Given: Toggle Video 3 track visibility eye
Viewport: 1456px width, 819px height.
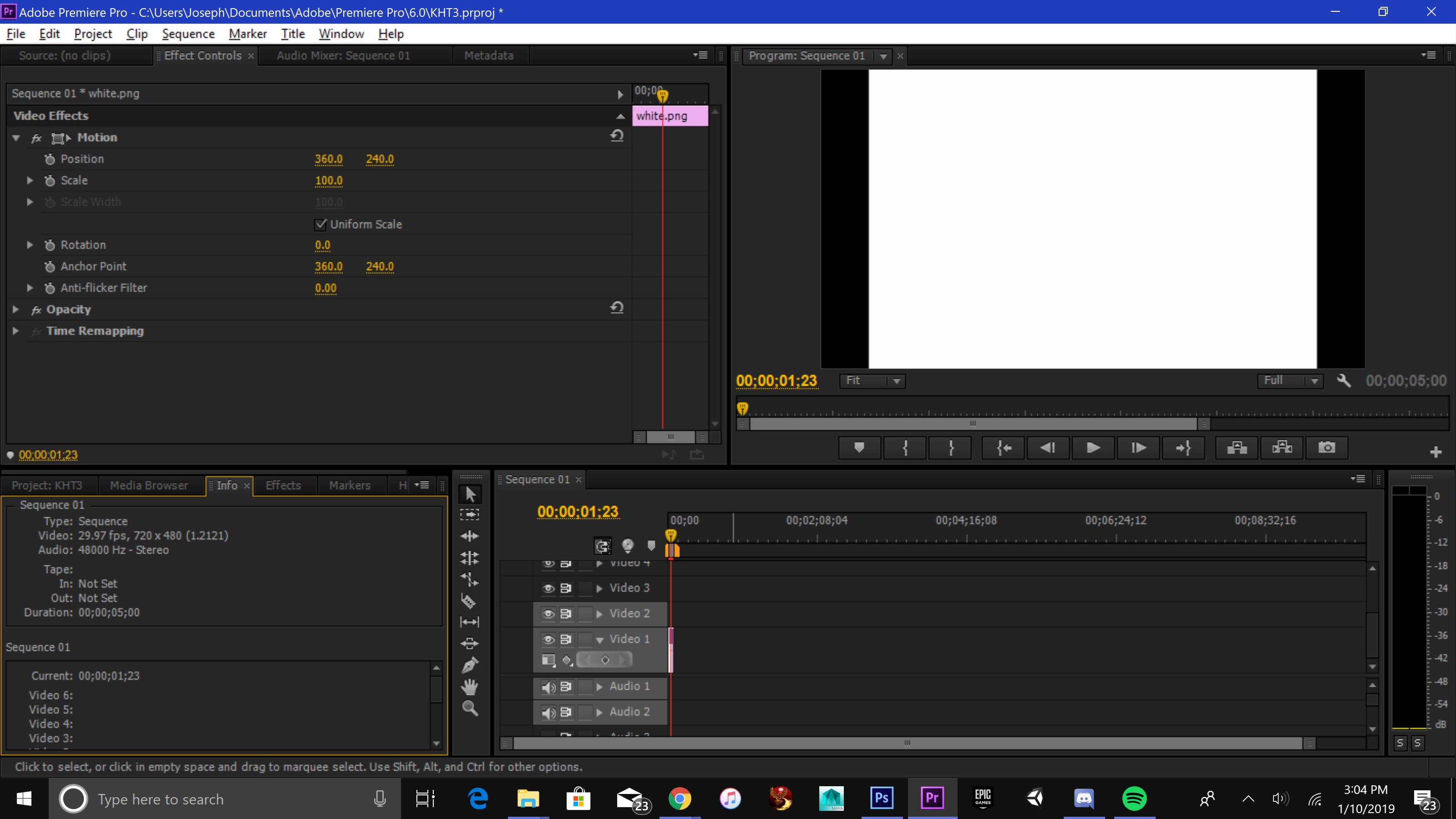Looking at the screenshot, I should coord(548,588).
